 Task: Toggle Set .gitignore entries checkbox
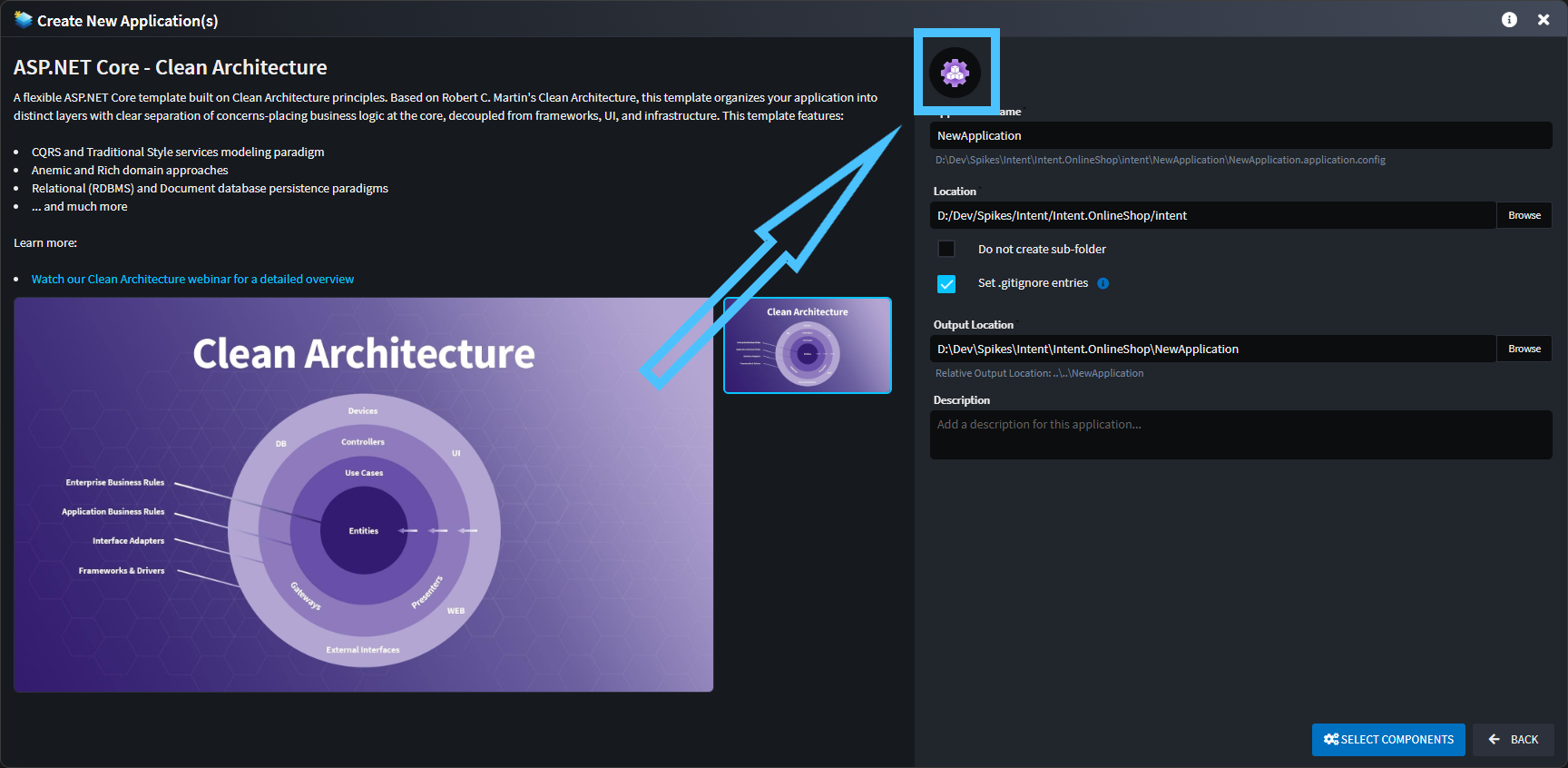[946, 284]
